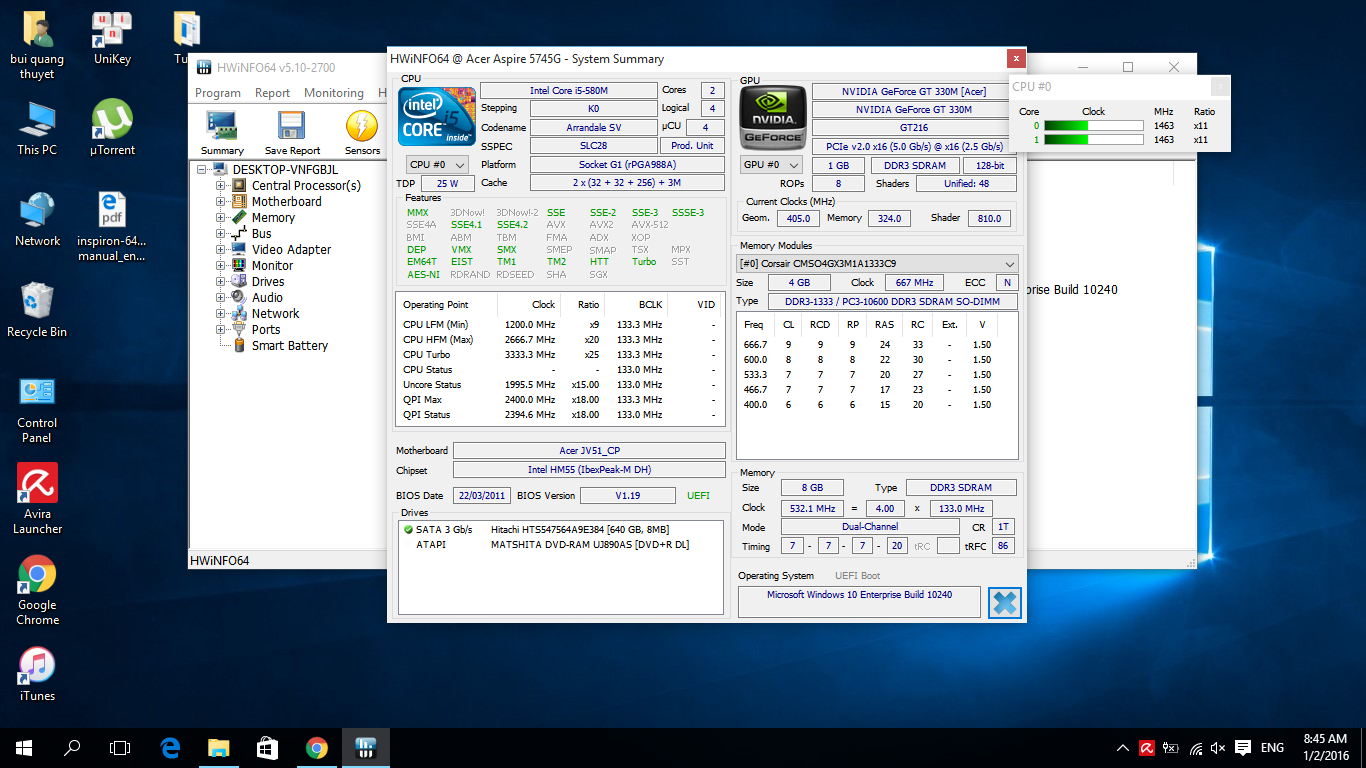Viewport: 1366px width, 768px height.
Task: Click the Prod. Unit button
Action: [x=692, y=146]
